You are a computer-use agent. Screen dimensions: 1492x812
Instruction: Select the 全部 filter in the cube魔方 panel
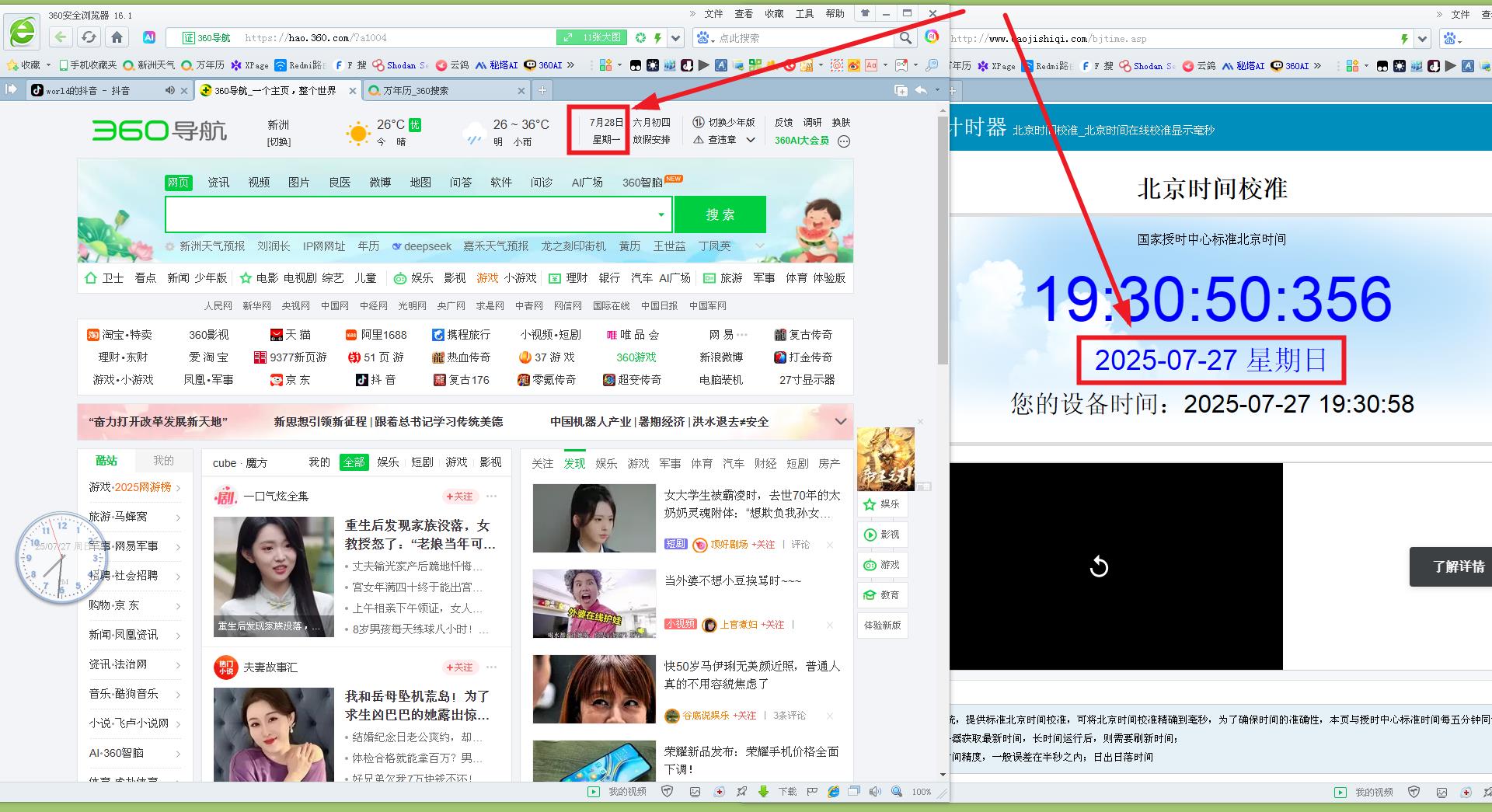point(354,462)
